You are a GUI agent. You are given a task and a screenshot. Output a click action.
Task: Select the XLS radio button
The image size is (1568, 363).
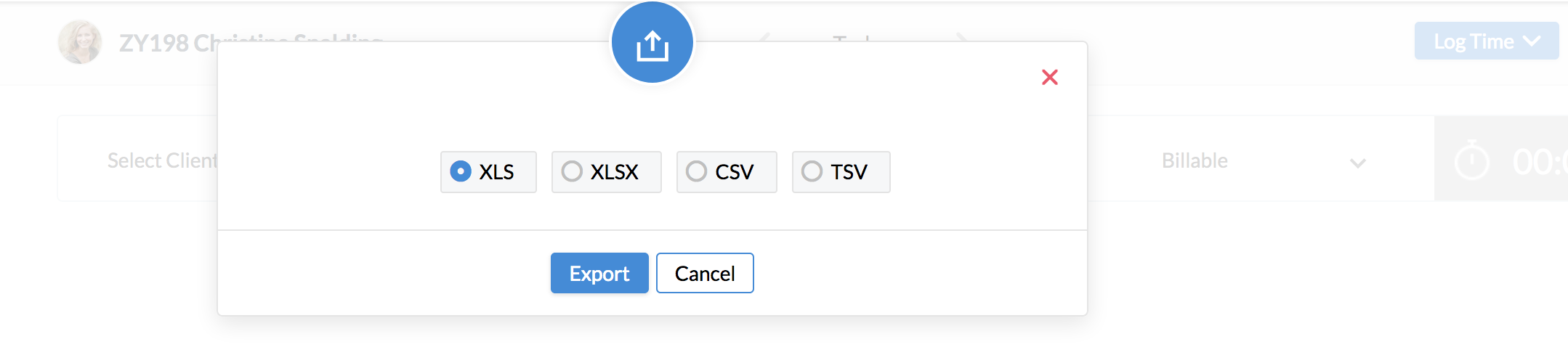(461, 171)
